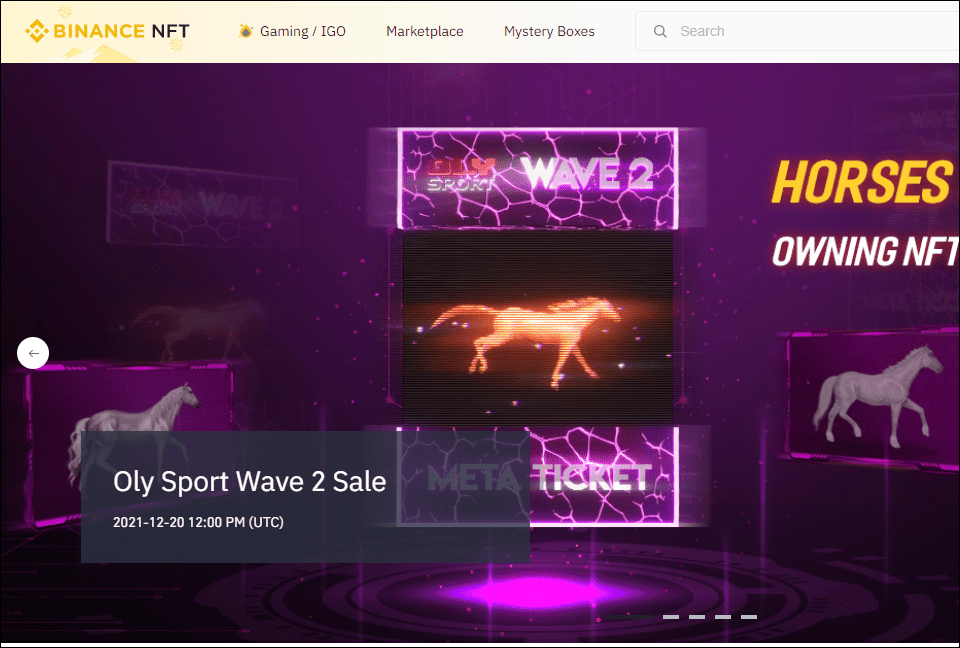Click the magnifying glass search icon
The image size is (960, 648).
pyautogui.click(x=660, y=31)
